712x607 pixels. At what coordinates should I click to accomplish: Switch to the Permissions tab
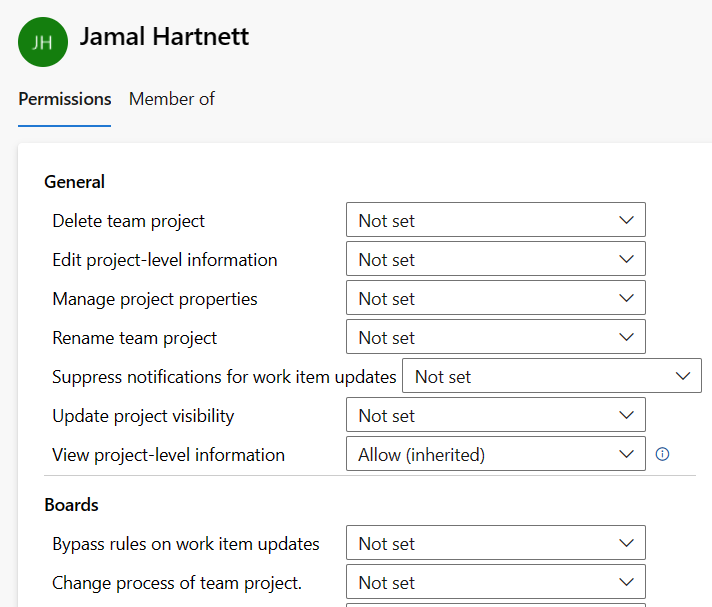(x=64, y=99)
